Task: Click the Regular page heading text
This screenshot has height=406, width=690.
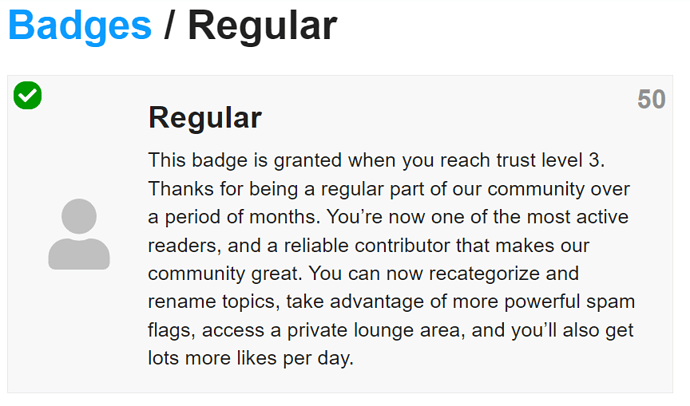Action: (x=262, y=27)
